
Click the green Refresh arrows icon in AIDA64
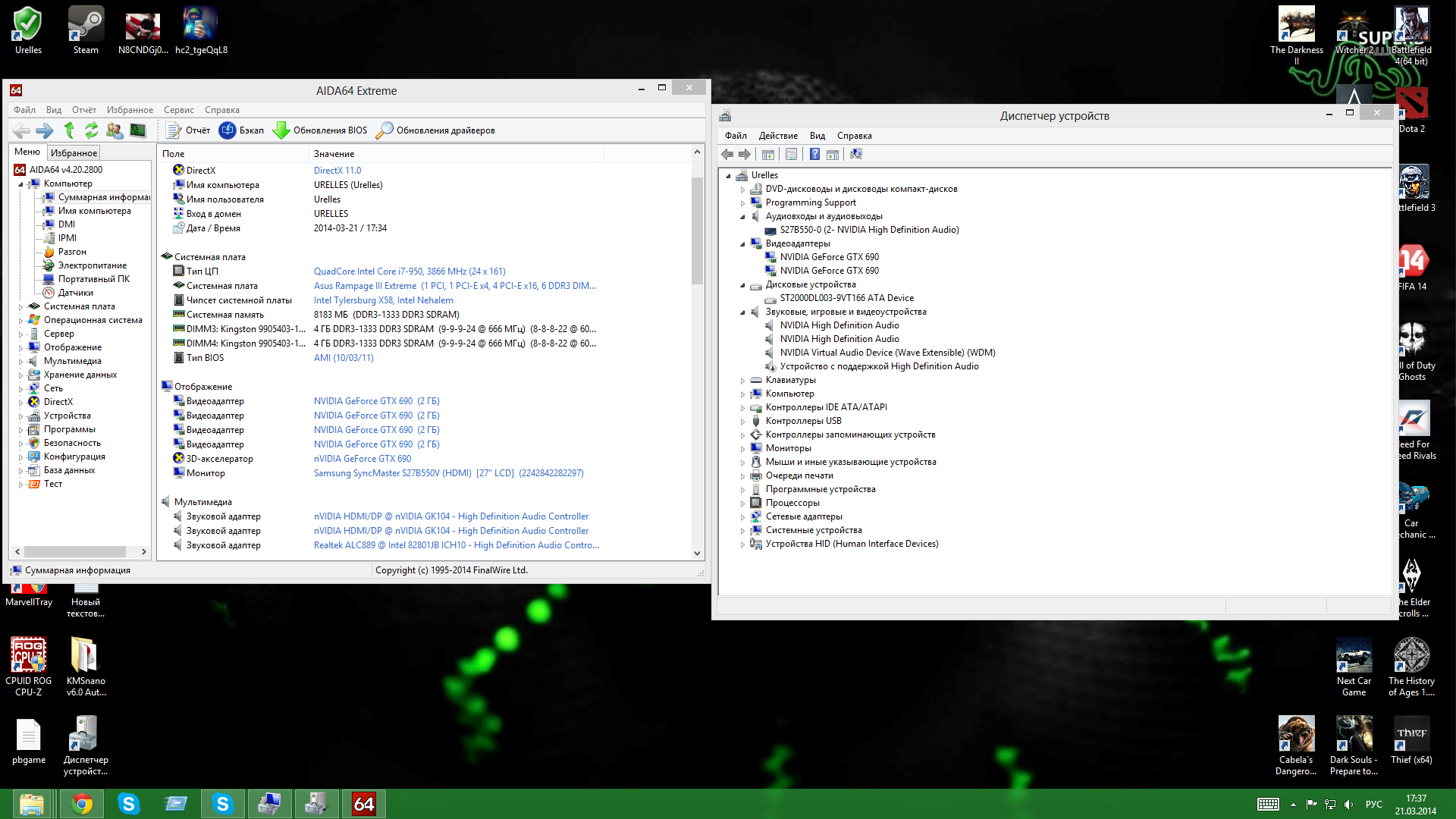point(91,130)
